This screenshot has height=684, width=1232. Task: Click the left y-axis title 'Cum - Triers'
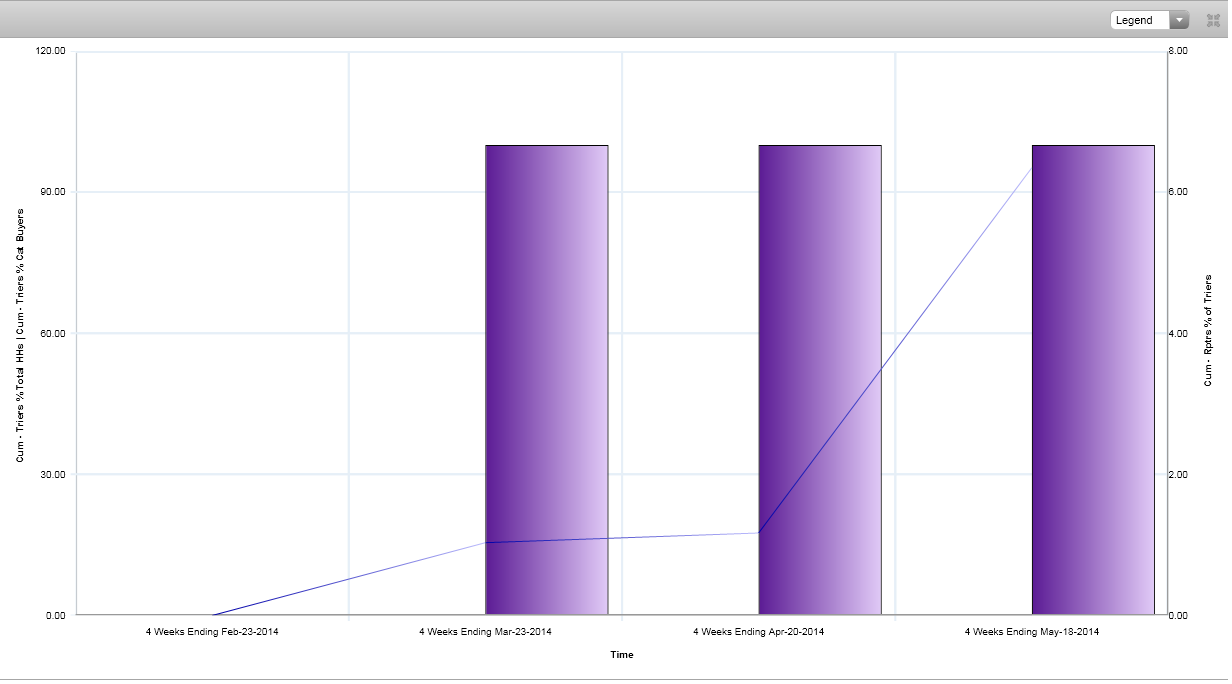coord(20,335)
